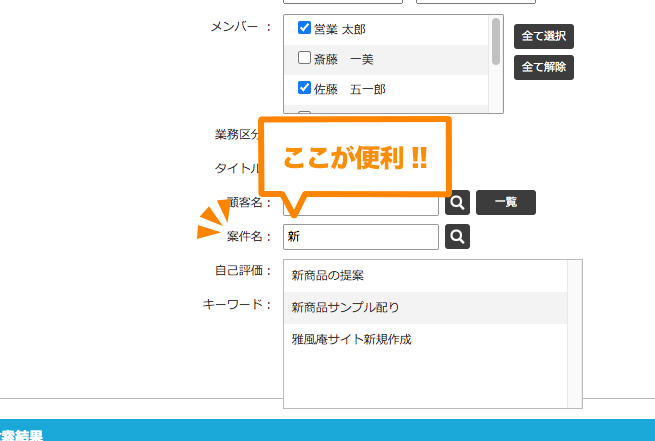
Task: Select the 新商品の提案 suggestion
Action: point(425,276)
